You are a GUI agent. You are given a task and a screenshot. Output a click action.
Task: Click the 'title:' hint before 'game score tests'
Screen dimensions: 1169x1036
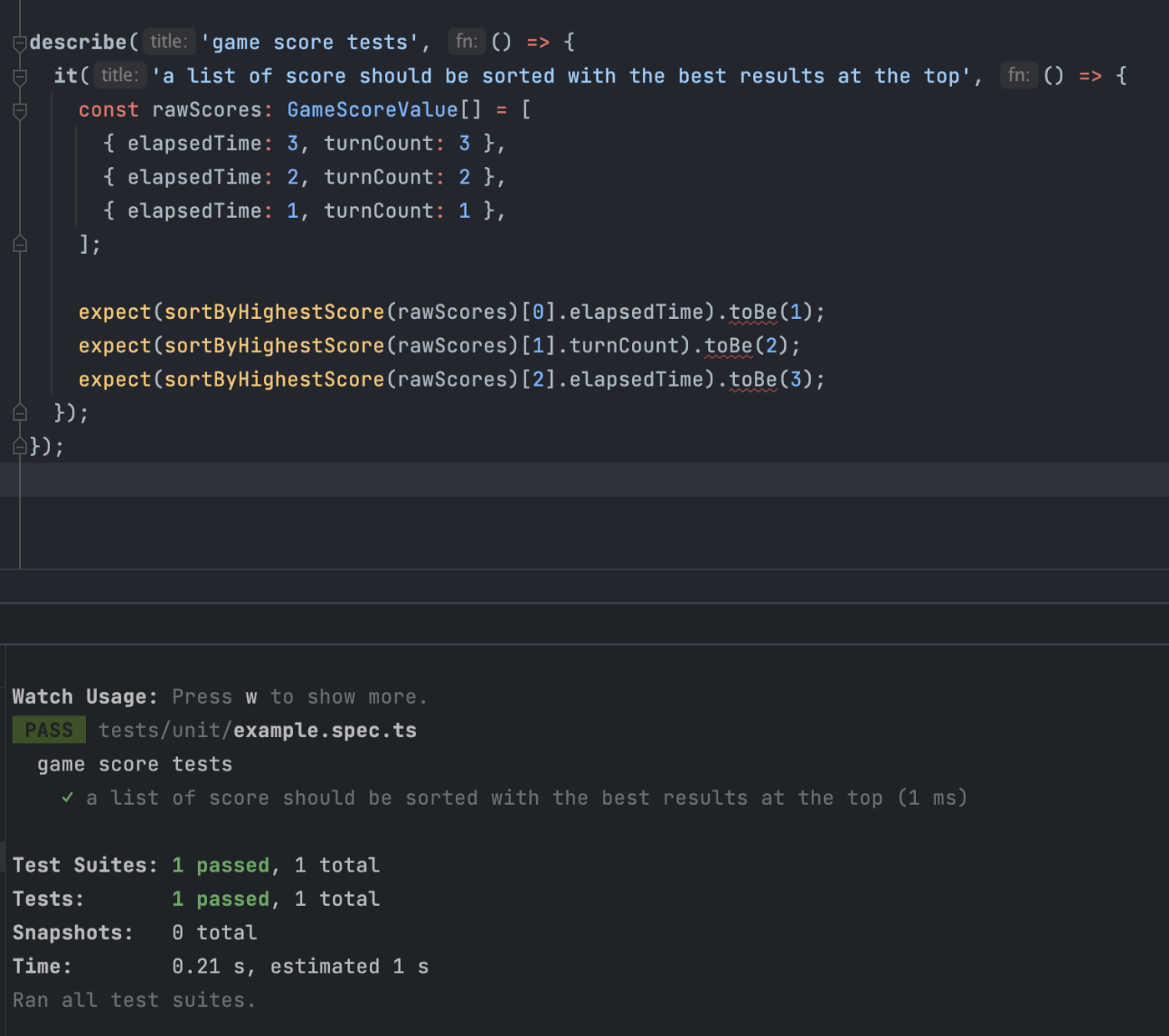point(169,42)
